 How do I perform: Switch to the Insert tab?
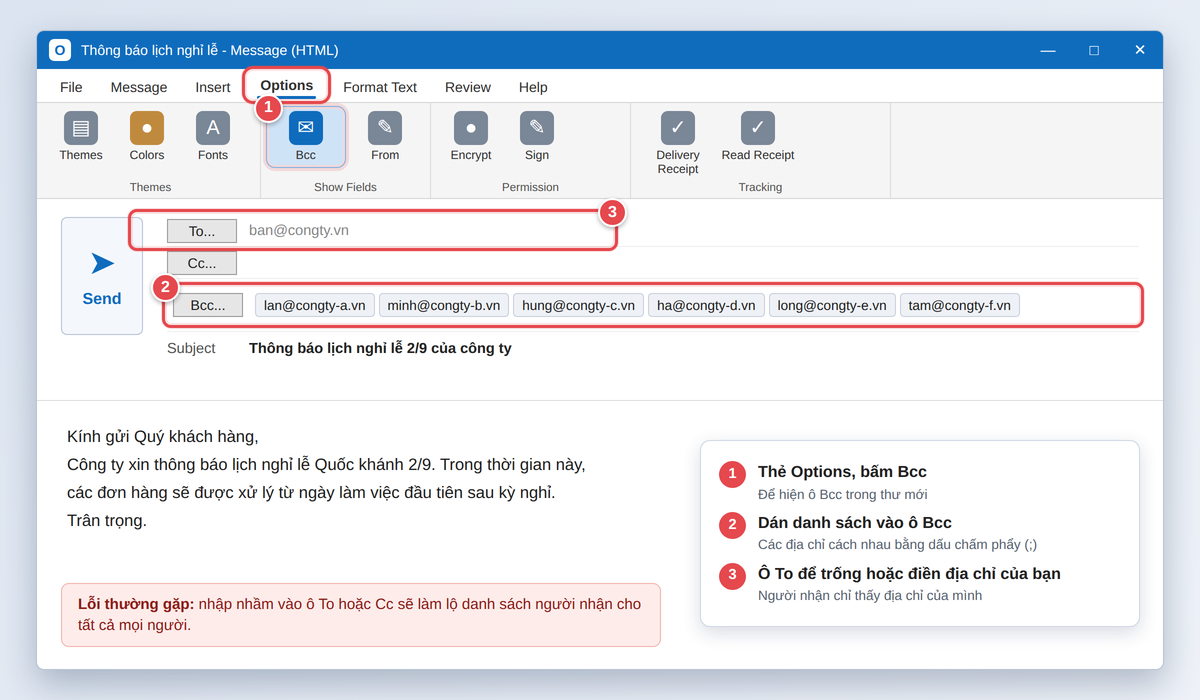[x=213, y=87]
